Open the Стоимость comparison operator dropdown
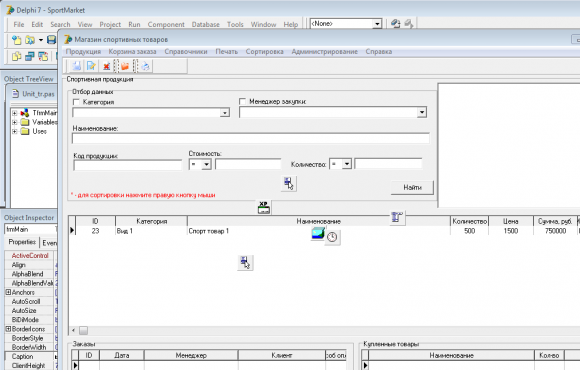Image resolution: width=580 pixels, height=370 pixels. click(206, 164)
